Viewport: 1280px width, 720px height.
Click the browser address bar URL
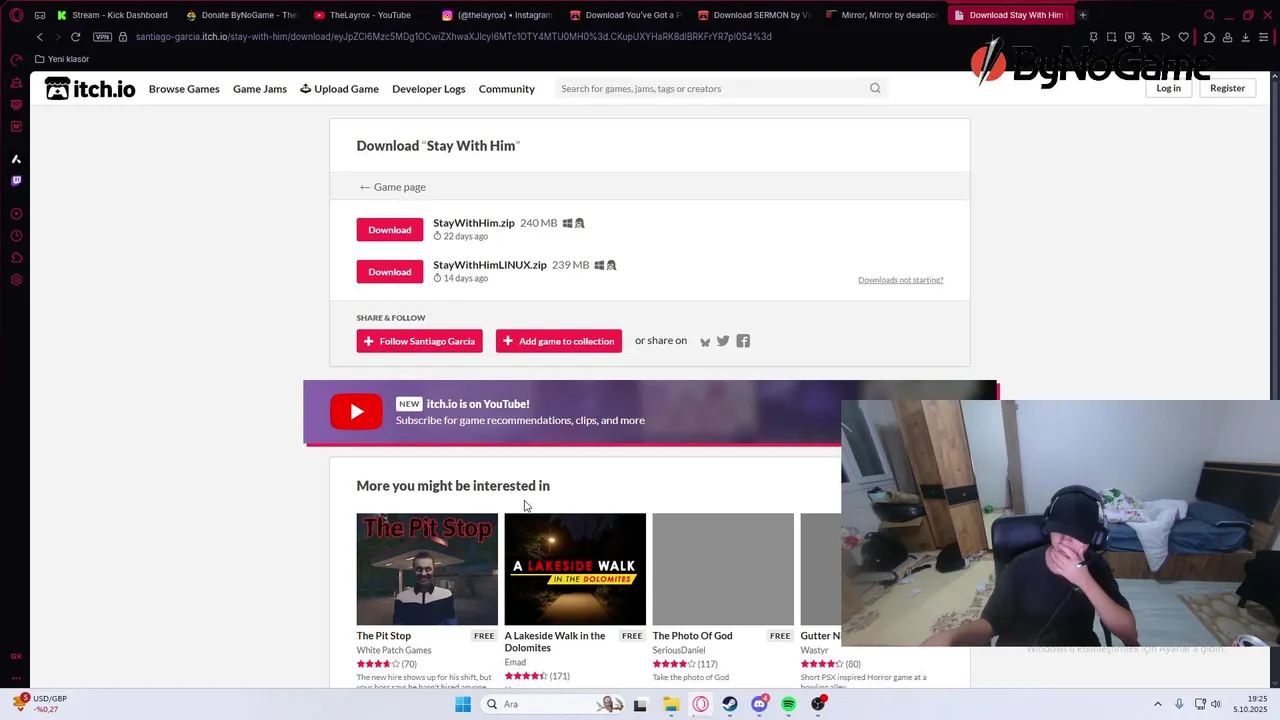click(x=453, y=37)
